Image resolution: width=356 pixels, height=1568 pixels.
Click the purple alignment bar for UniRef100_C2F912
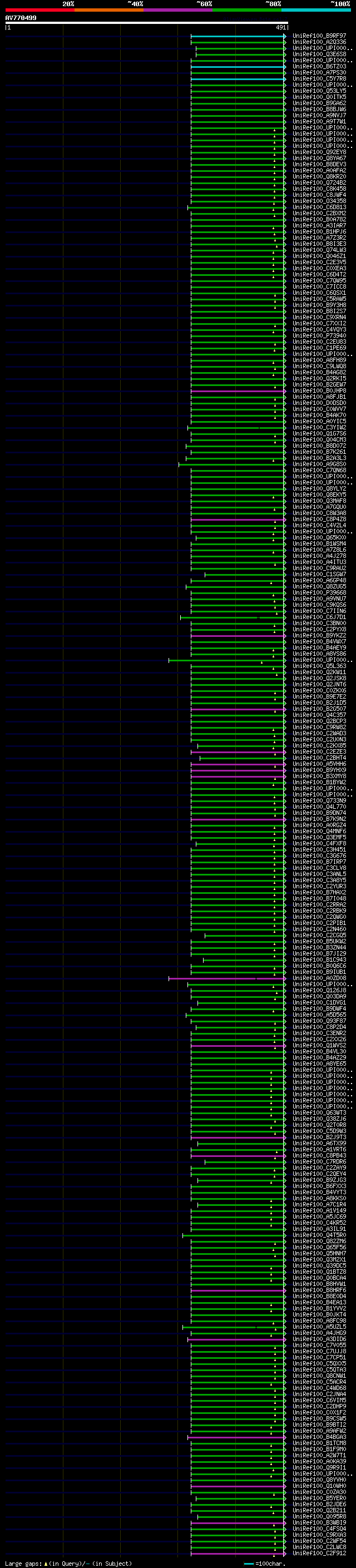(x=238, y=1554)
